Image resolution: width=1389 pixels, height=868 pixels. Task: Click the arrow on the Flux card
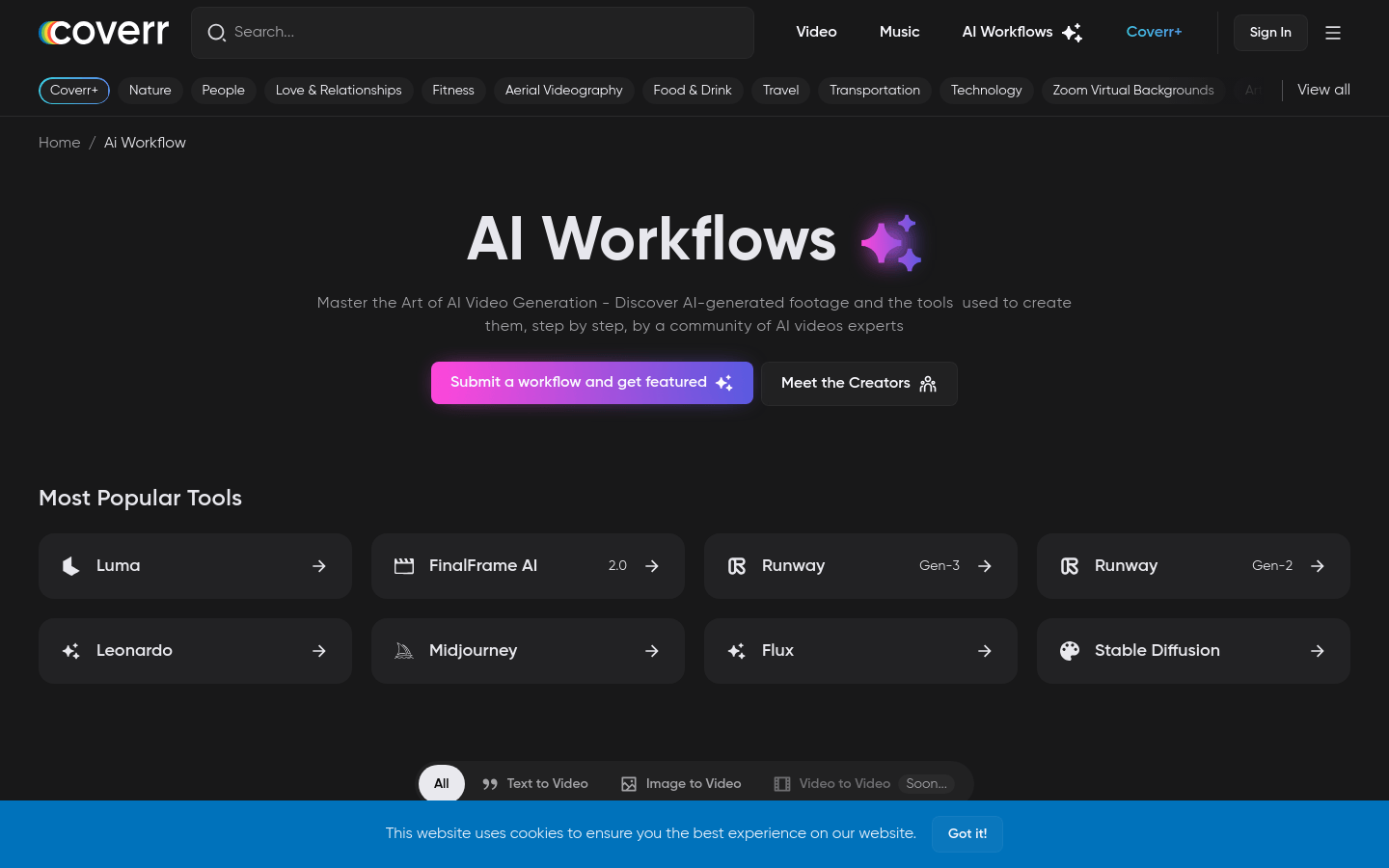[x=985, y=651]
